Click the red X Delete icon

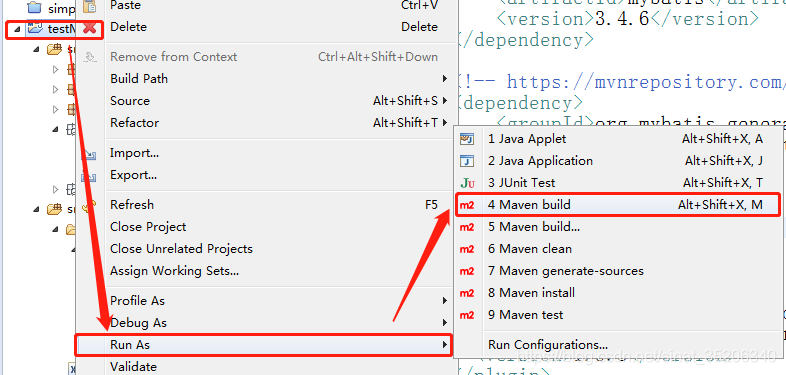point(90,28)
